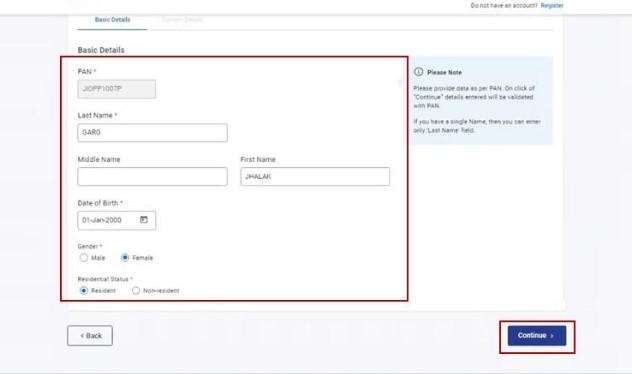The image size is (632, 374).
Task: Click the Residential Status label
Action: coord(105,279)
